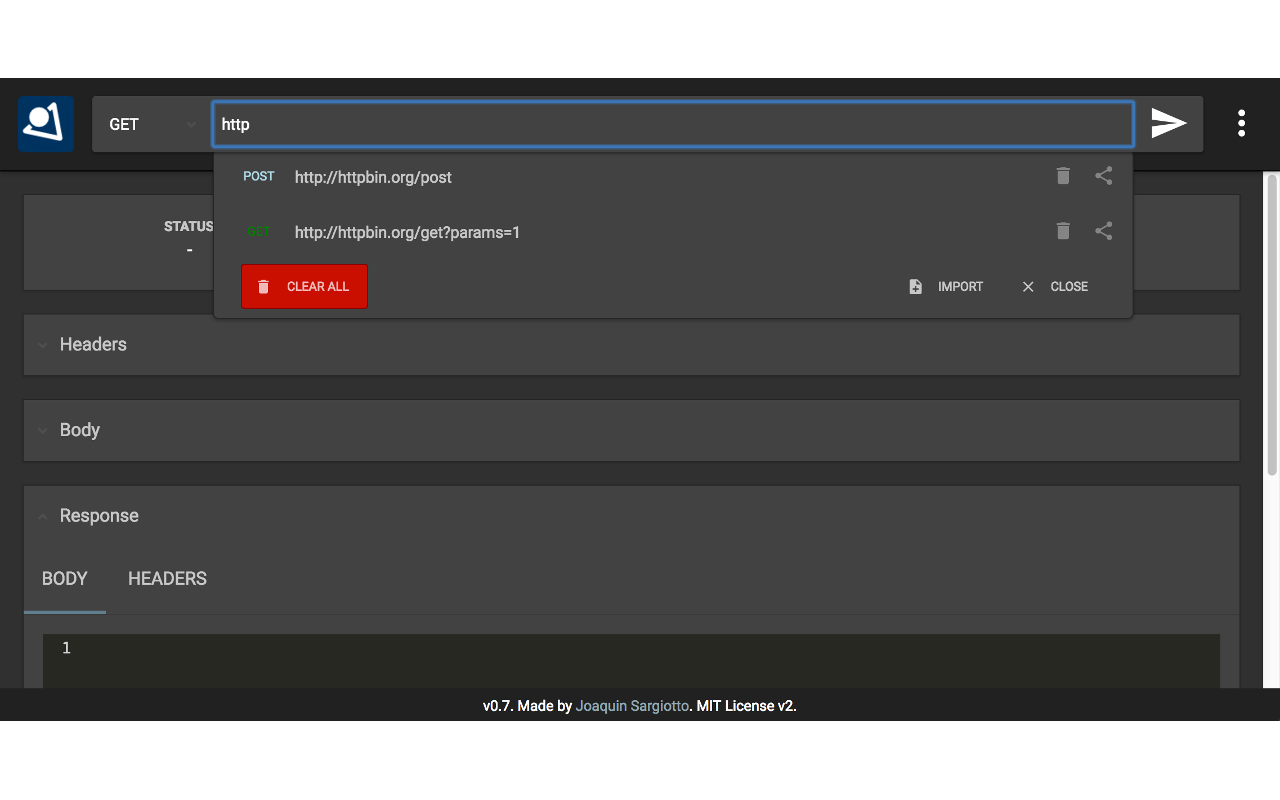
Task: Click inside the URL input field
Action: point(672,124)
